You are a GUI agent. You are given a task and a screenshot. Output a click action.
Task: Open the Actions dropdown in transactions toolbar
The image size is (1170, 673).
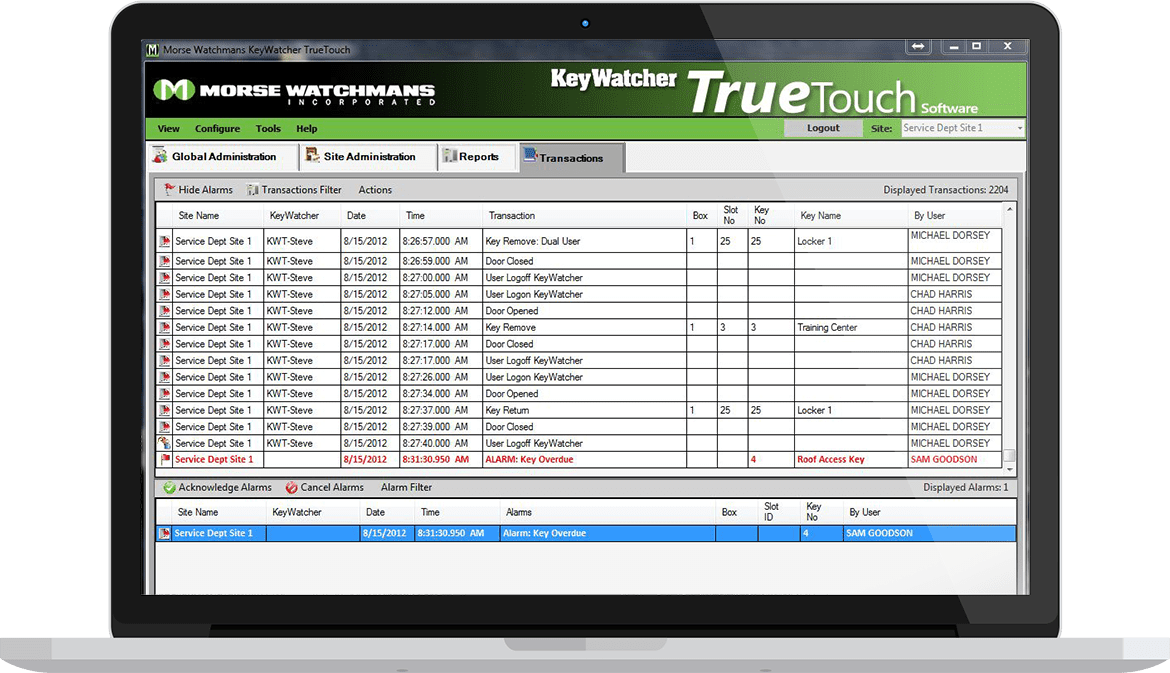[x=375, y=190]
